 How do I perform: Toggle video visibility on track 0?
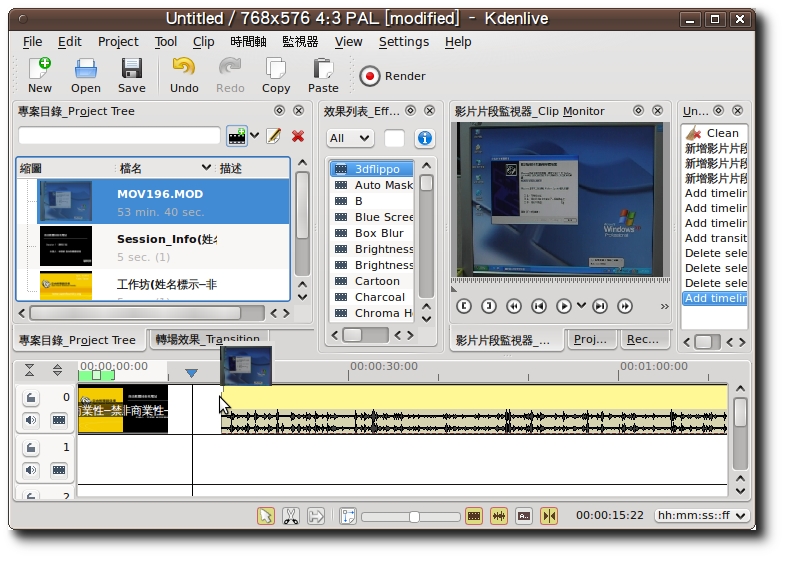point(59,420)
